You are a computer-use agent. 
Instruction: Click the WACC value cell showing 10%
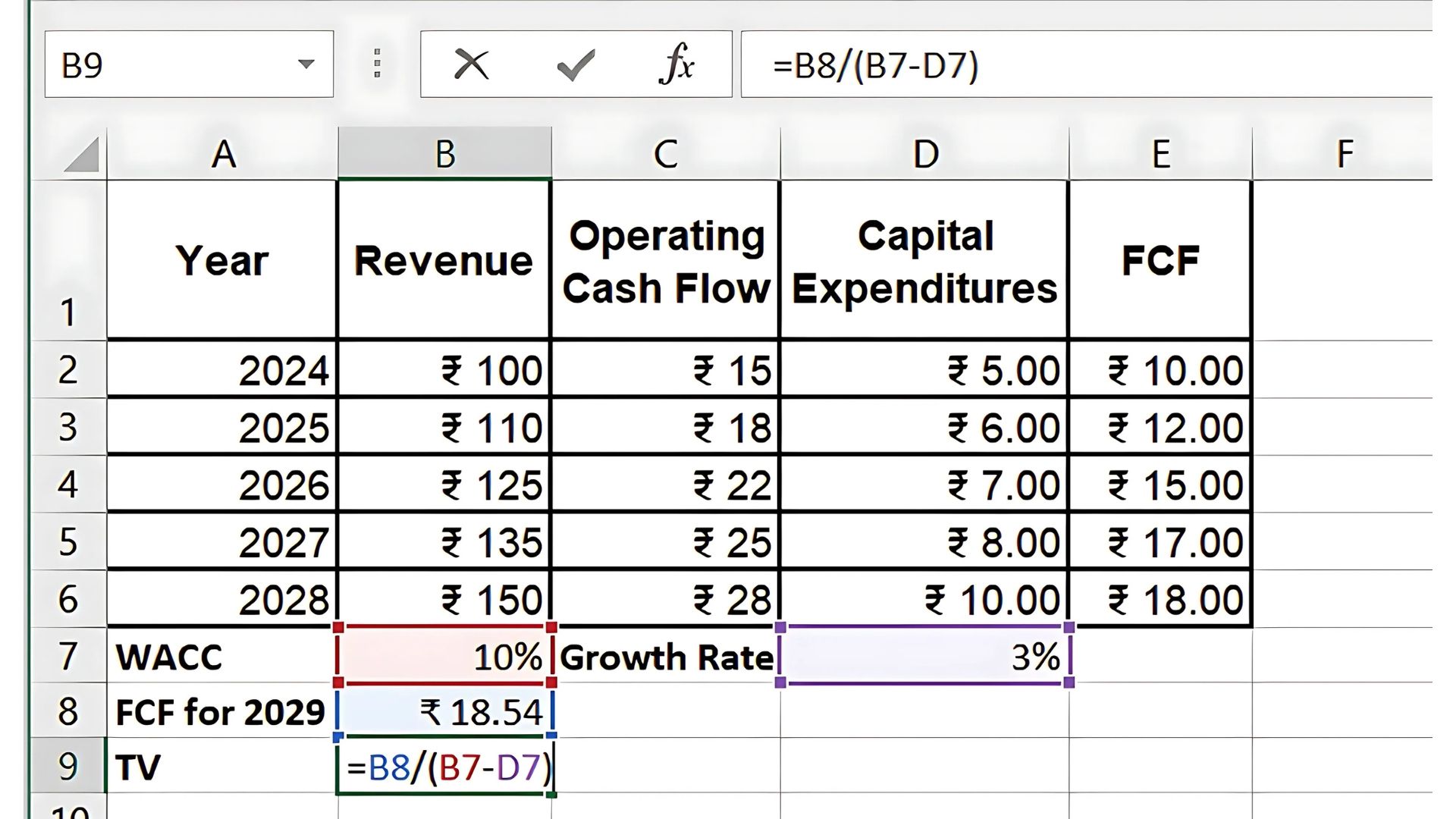coord(444,656)
